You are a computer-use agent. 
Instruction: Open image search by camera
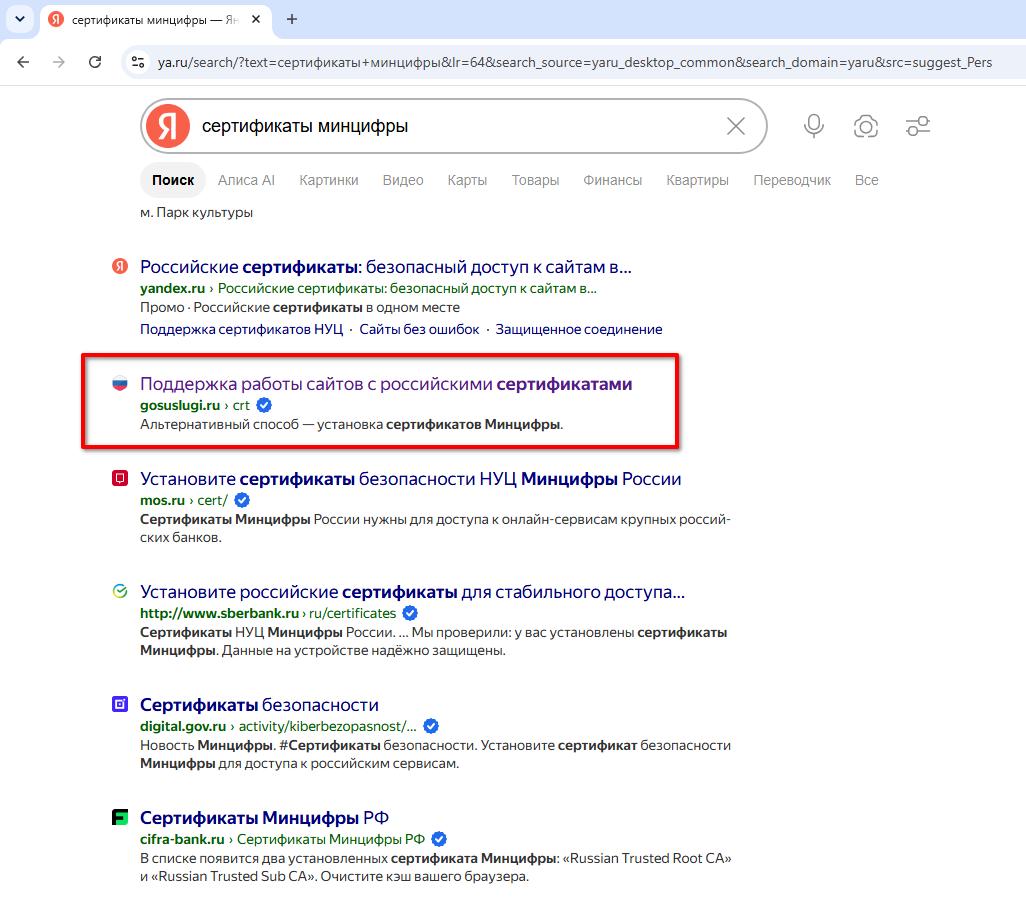tap(866, 126)
